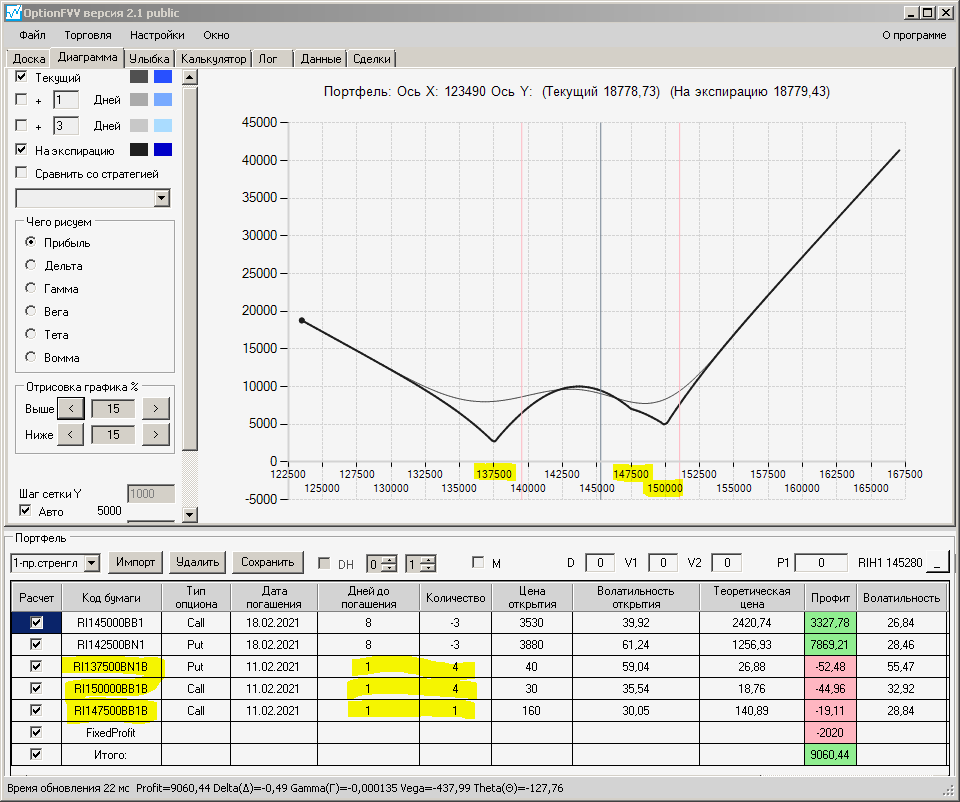
Task: Click left panel scrollbar down arrow
Action: point(190,514)
